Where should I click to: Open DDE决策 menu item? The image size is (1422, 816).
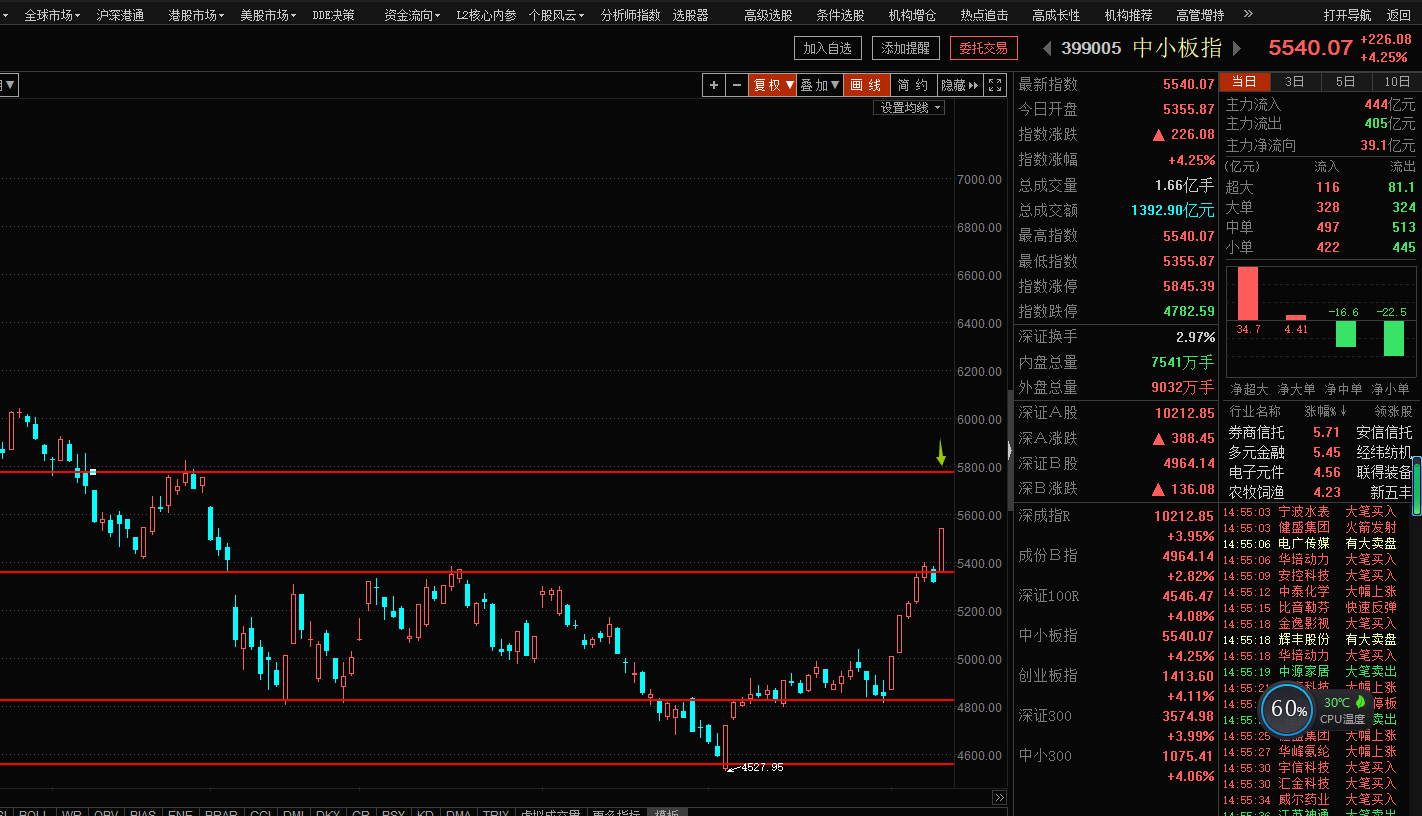point(333,15)
